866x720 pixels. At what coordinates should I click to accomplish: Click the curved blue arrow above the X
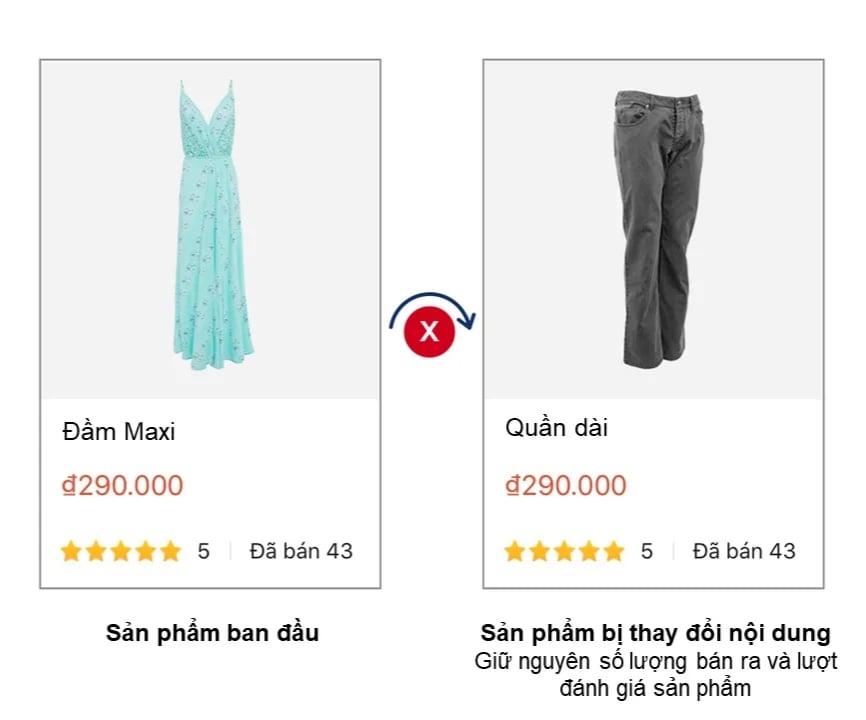tap(432, 304)
